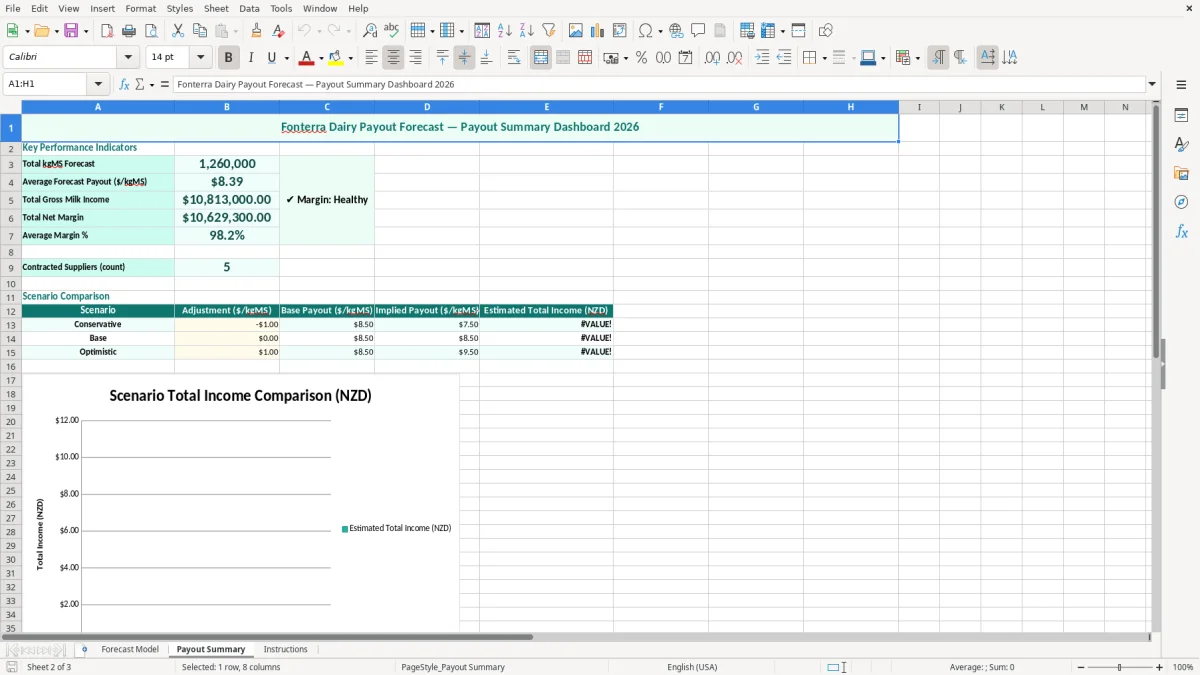Click the Save document icon
1200x675 pixels.
pyautogui.click(x=71, y=31)
